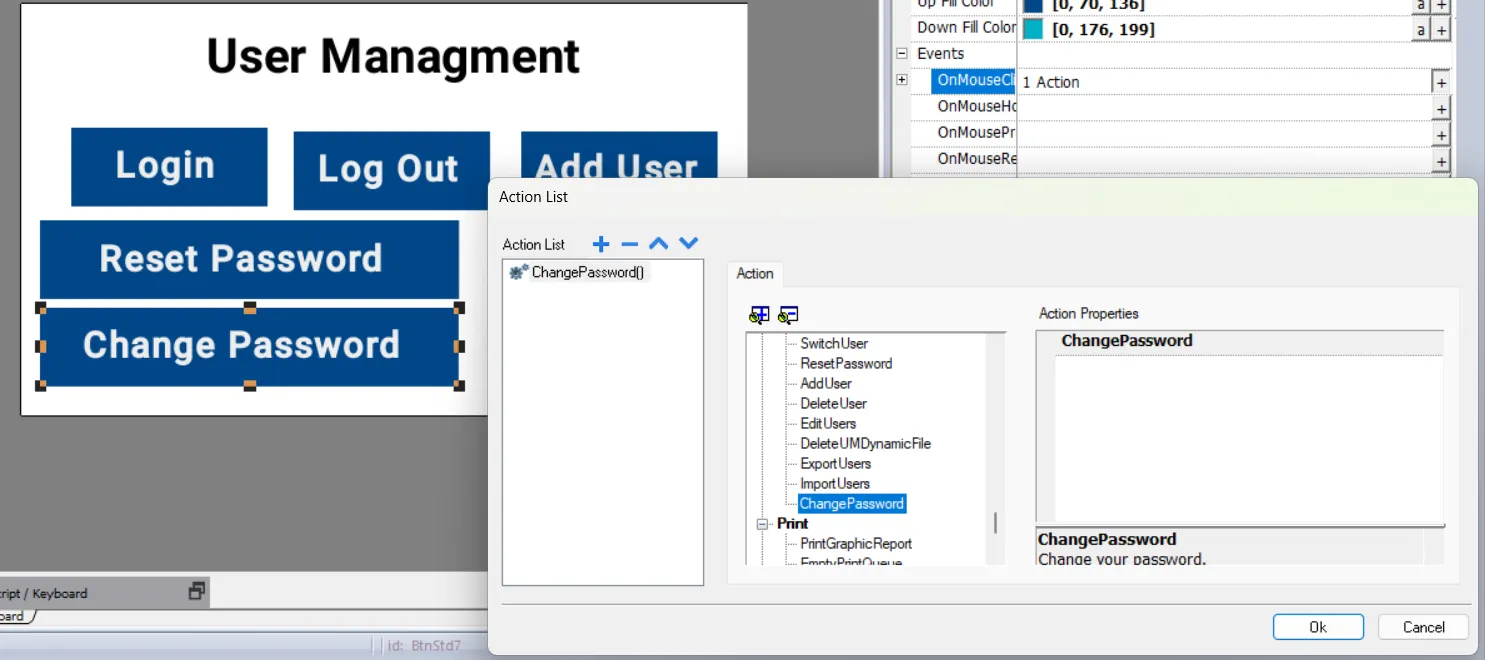Click the action tree vertical scrollbar thumb
Screen dimensions: 1485x660
pyautogui.click(x=995, y=523)
